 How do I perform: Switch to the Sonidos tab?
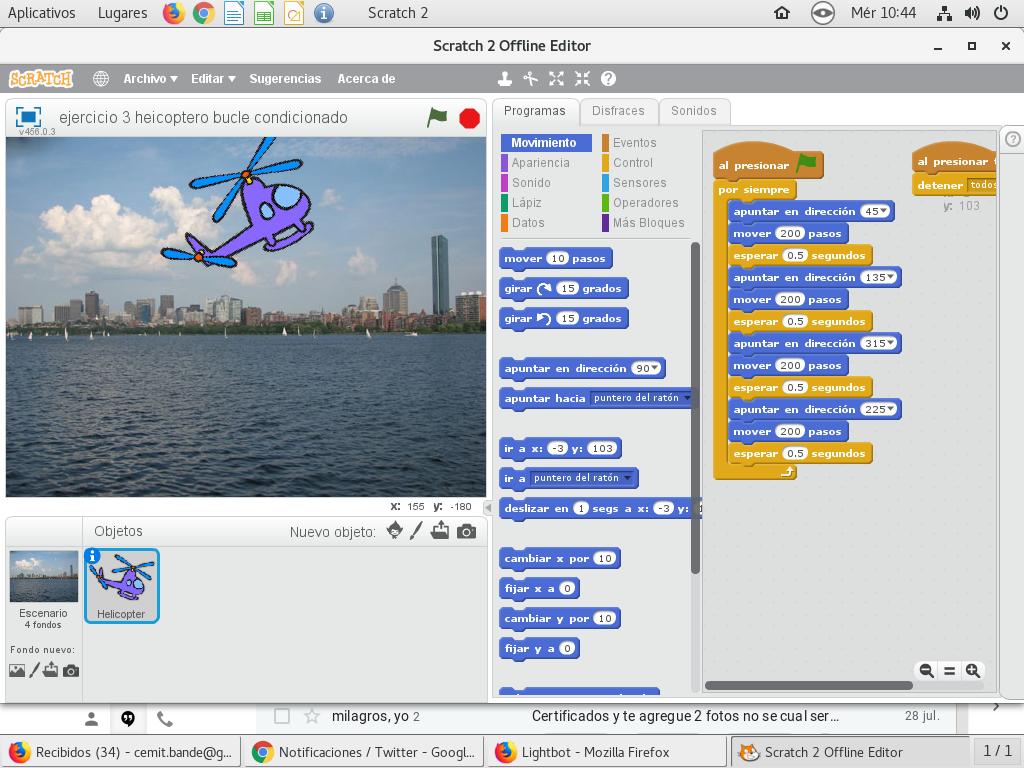(x=694, y=111)
